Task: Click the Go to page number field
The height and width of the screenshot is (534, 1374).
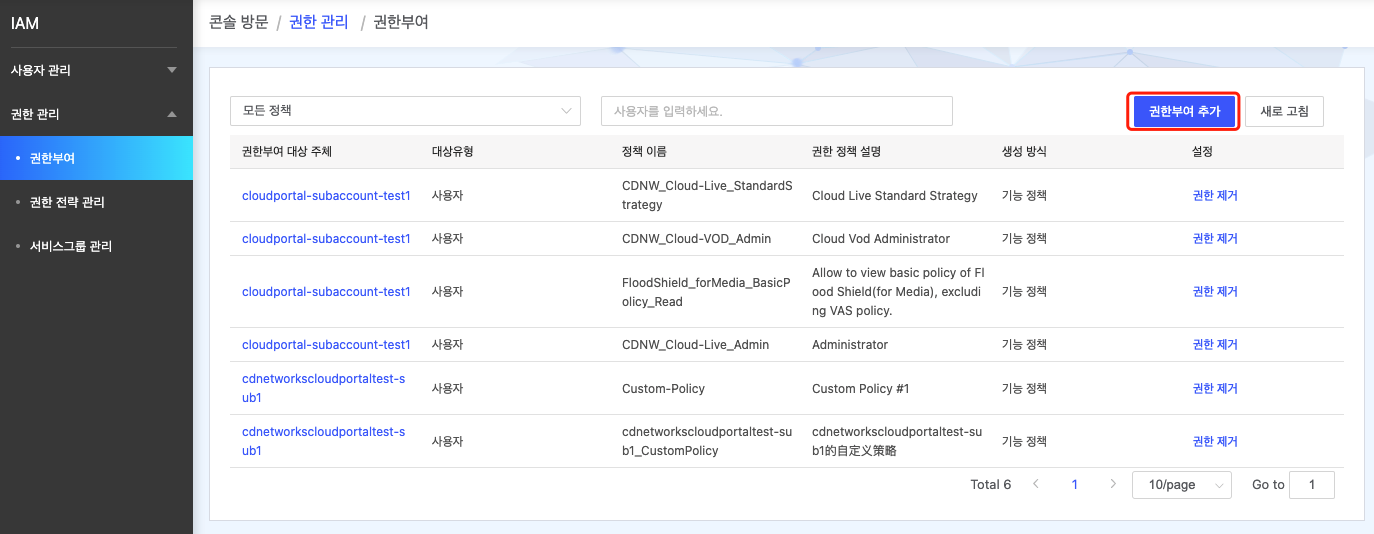Action: coord(1311,485)
